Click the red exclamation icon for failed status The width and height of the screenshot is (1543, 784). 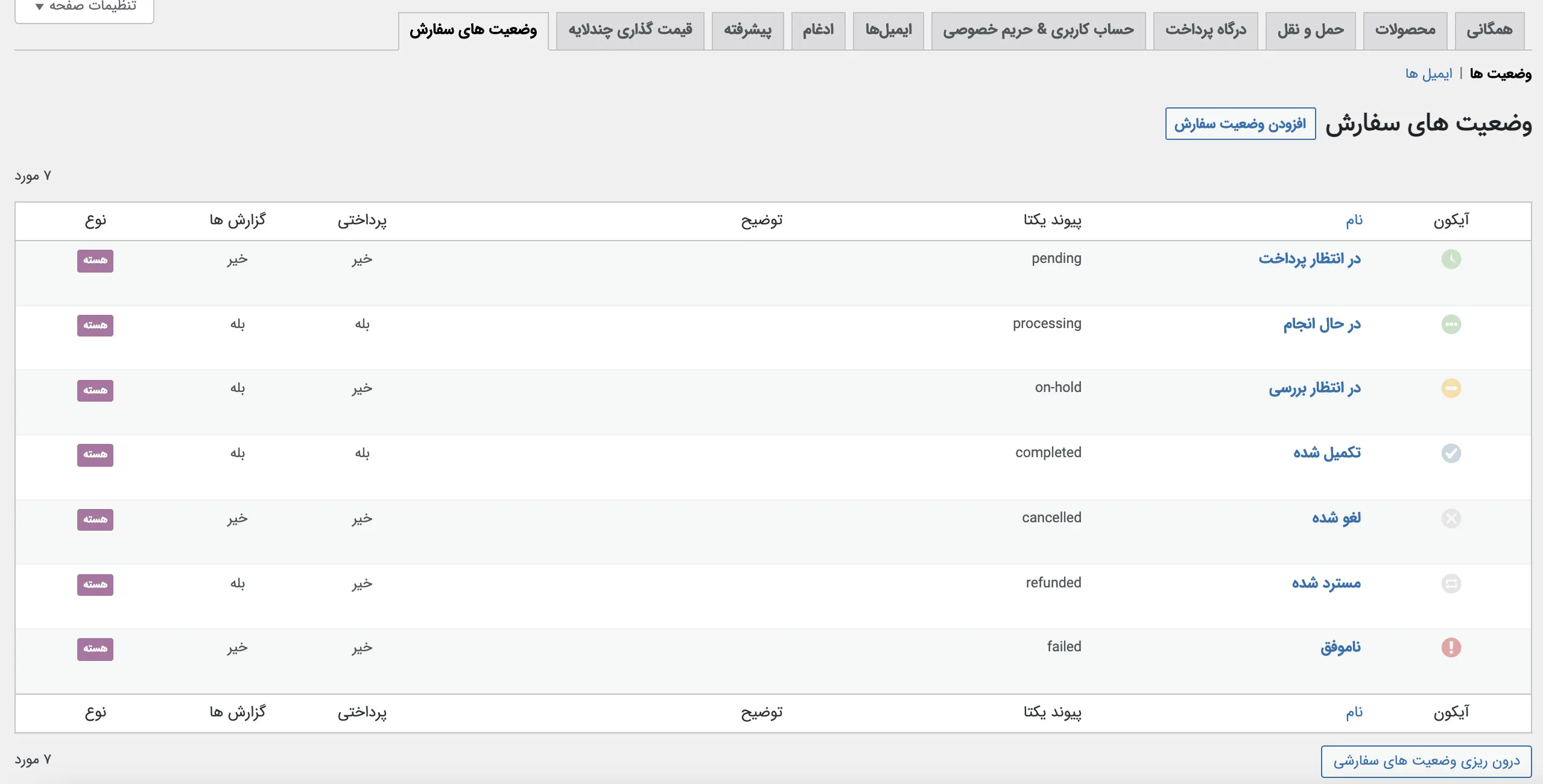coord(1451,648)
